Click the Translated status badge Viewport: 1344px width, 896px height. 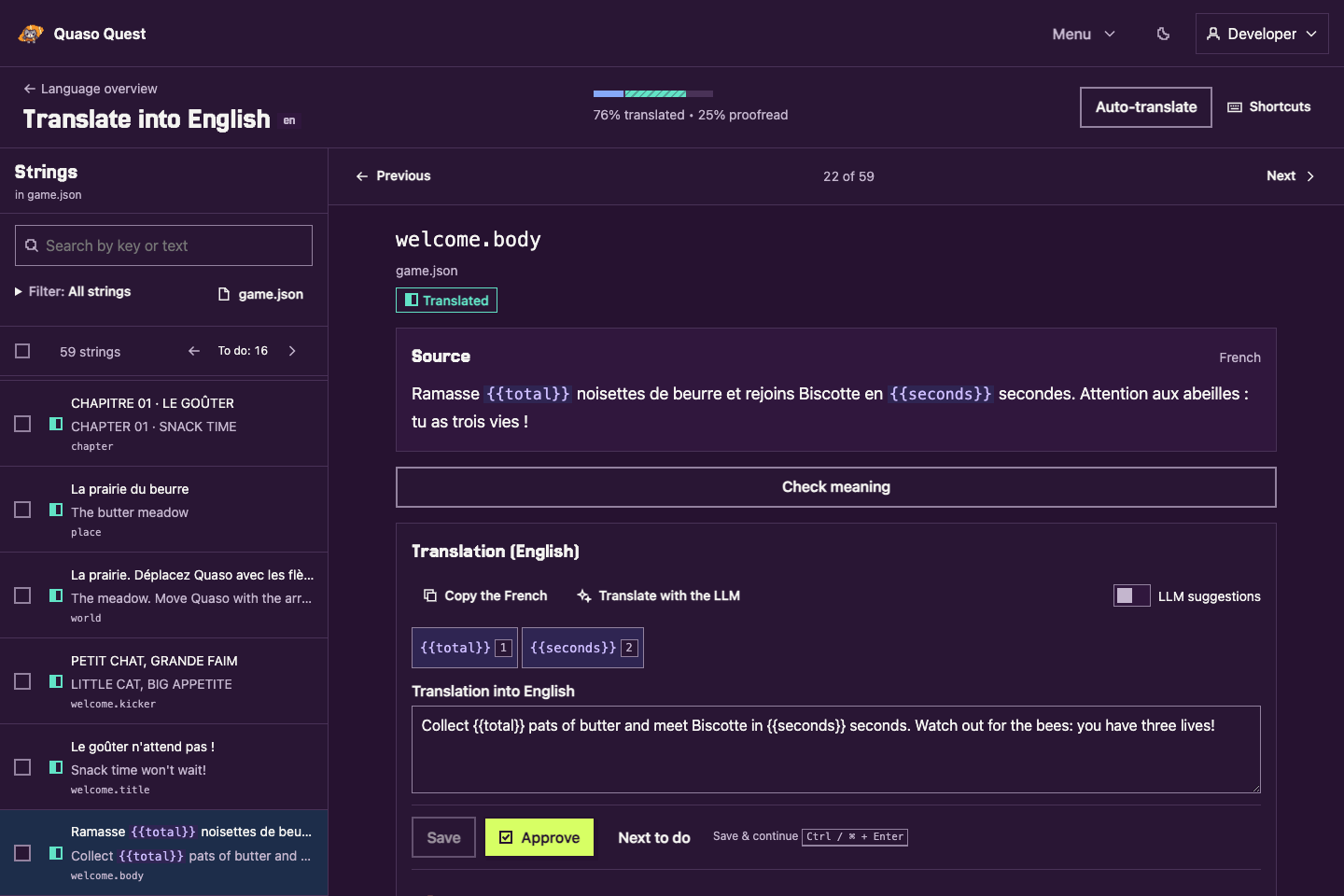point(446,300)
